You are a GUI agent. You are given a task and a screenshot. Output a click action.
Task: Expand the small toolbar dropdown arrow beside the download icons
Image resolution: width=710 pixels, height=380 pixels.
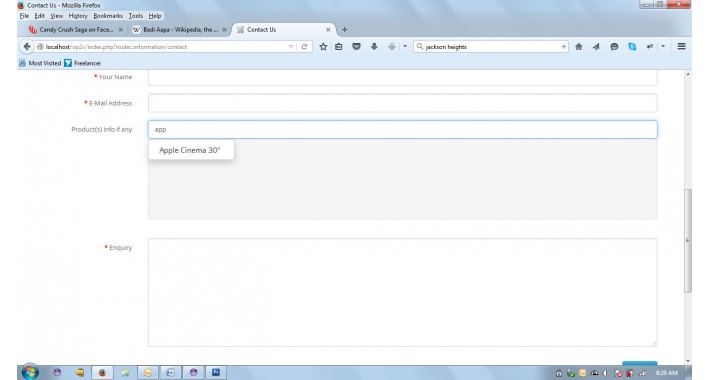point(405,47)
